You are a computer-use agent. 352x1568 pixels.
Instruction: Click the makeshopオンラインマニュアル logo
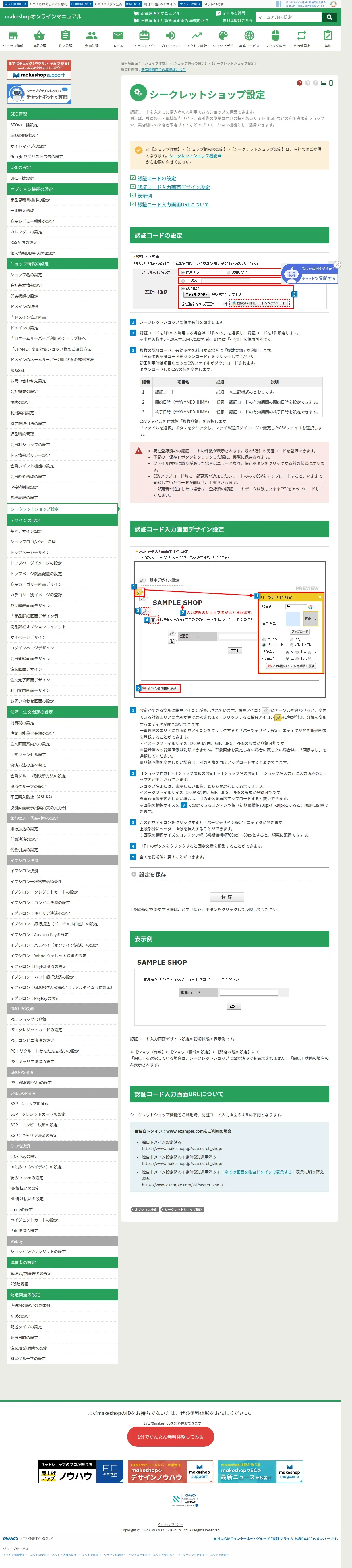pos(43,16)
